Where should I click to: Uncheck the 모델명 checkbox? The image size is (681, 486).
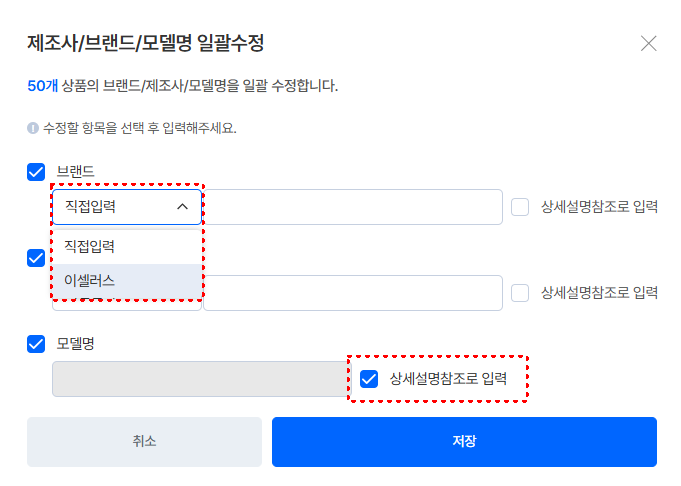coord(37,344)
